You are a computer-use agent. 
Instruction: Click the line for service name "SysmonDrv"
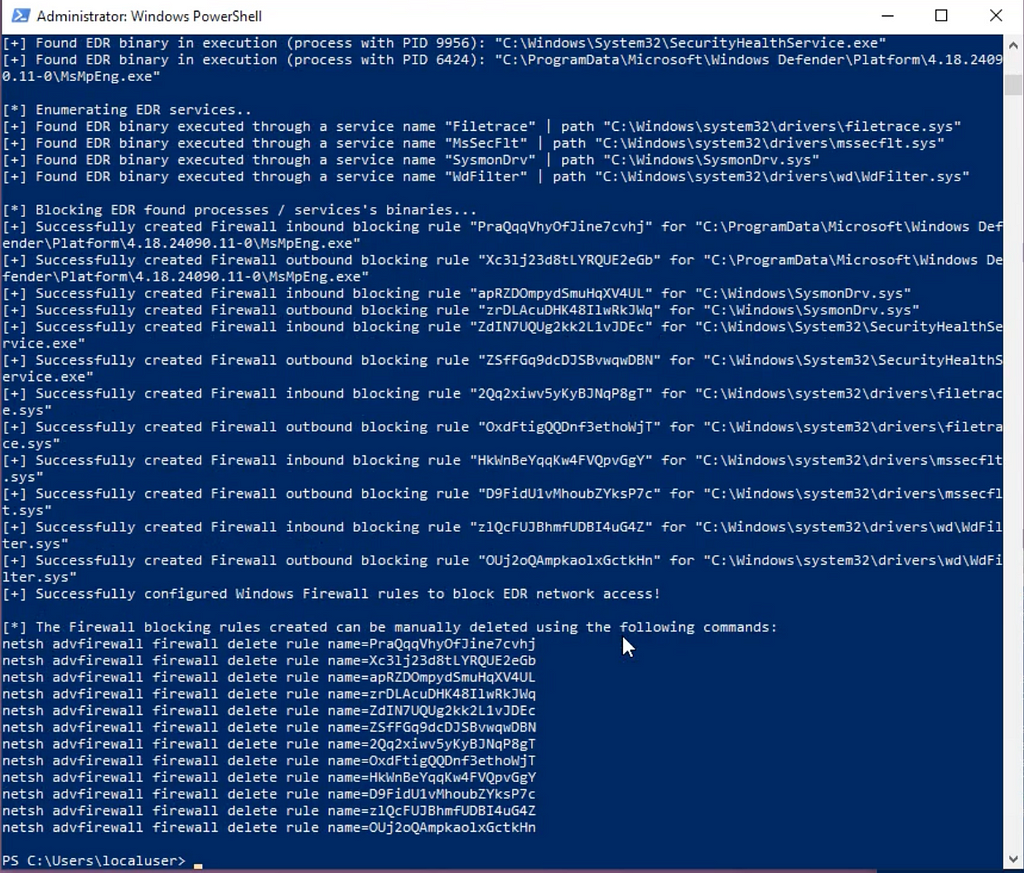click(410, 160)
